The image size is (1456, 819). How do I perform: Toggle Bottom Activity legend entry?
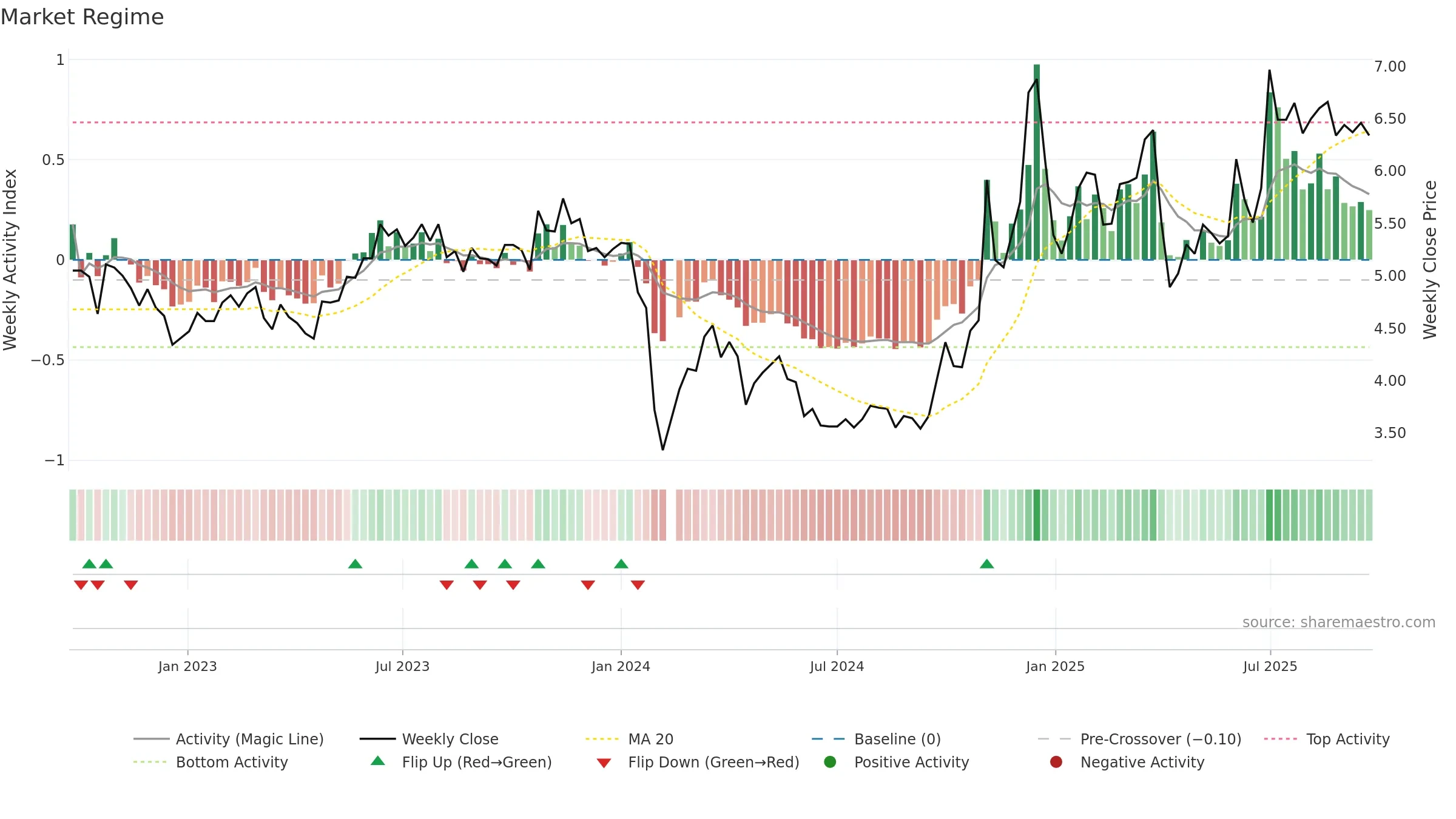(x=211, y=762)
